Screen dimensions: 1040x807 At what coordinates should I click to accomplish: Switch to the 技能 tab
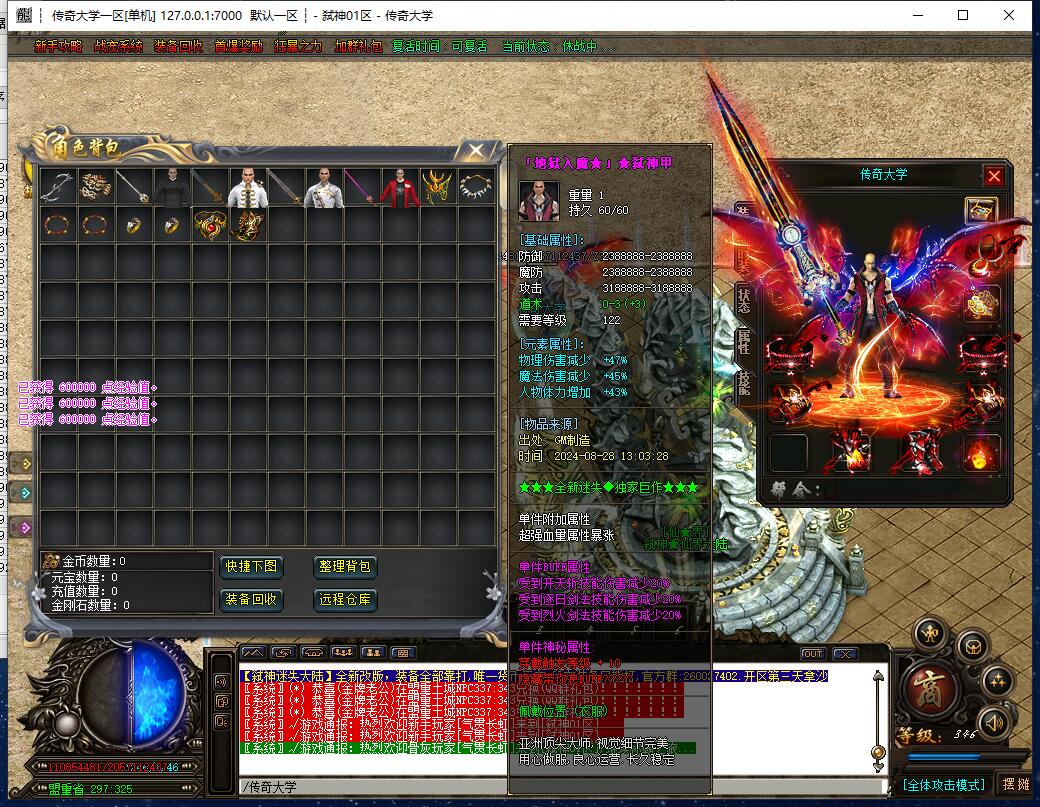(744, 385)
